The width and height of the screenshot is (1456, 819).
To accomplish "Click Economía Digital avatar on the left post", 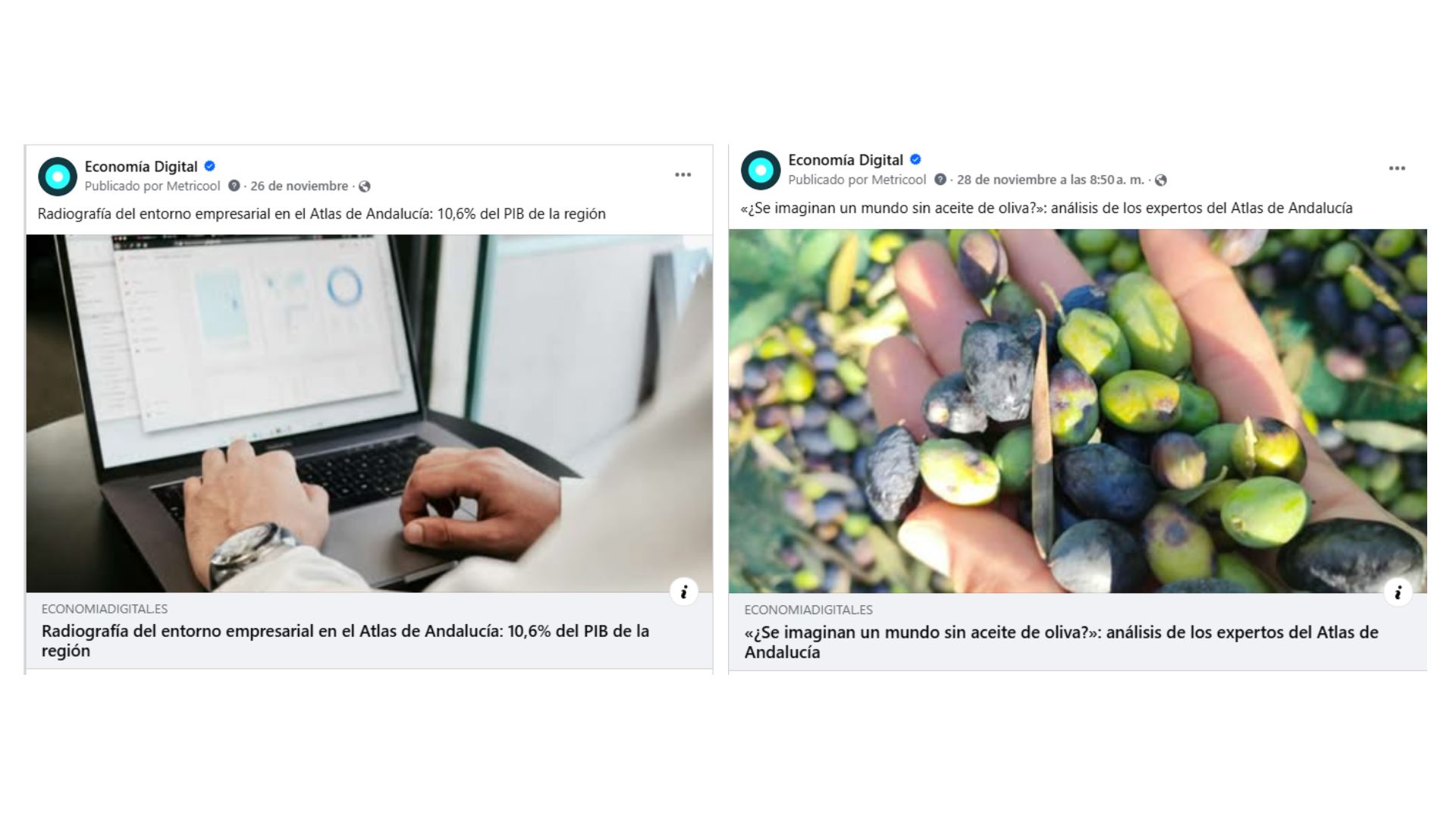I will (x=58, y=177).
